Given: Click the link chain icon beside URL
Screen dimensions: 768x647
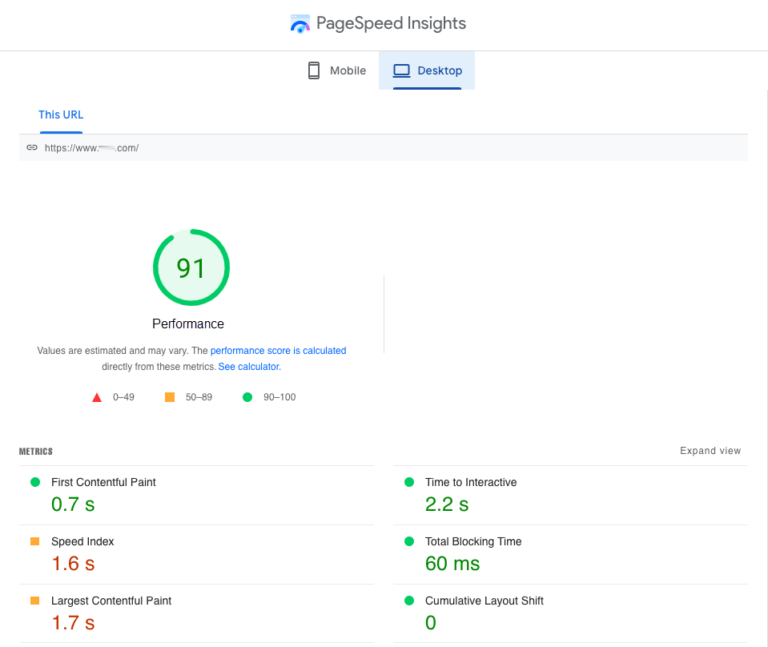Looking at the screenshot, I should point(32,147).
